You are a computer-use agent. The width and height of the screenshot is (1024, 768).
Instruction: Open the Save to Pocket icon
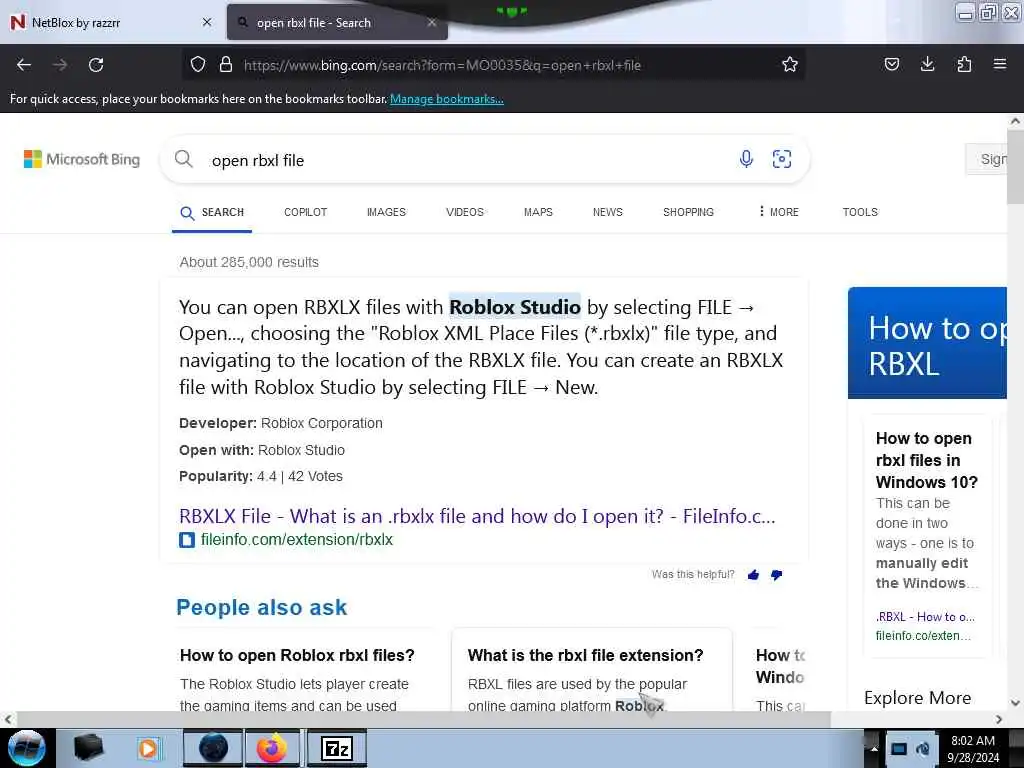tap(891, 64)
